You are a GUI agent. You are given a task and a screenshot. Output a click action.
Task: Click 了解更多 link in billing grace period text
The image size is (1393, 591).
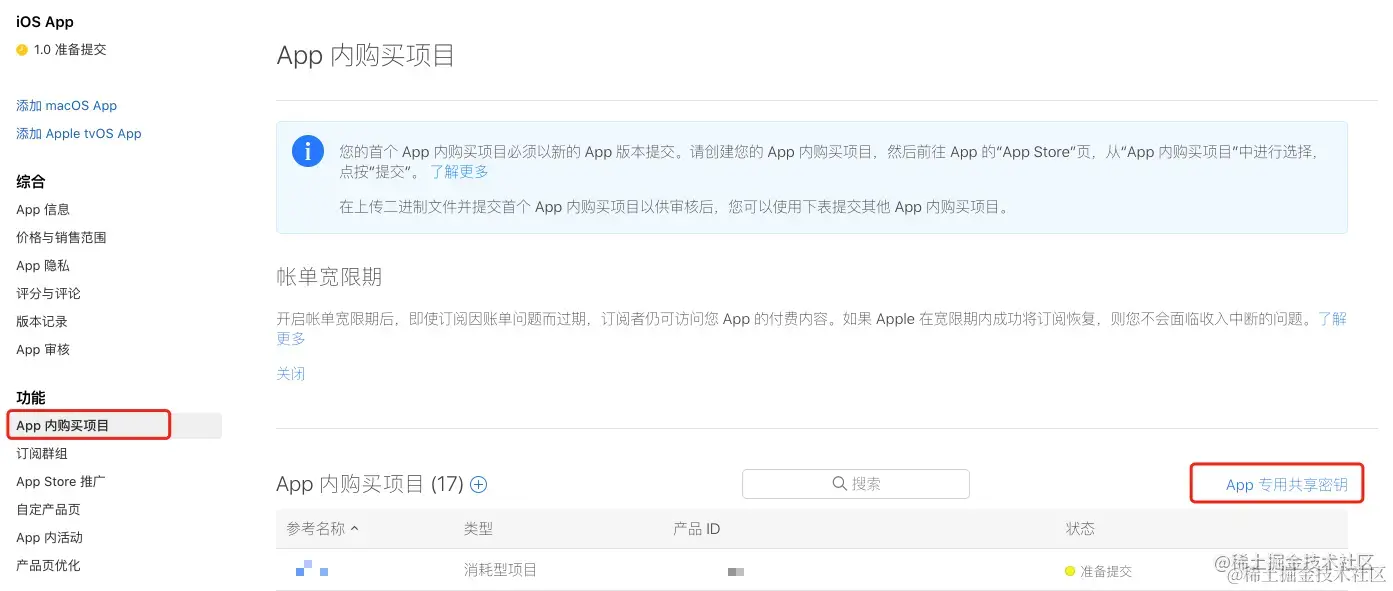point(1332,319)
